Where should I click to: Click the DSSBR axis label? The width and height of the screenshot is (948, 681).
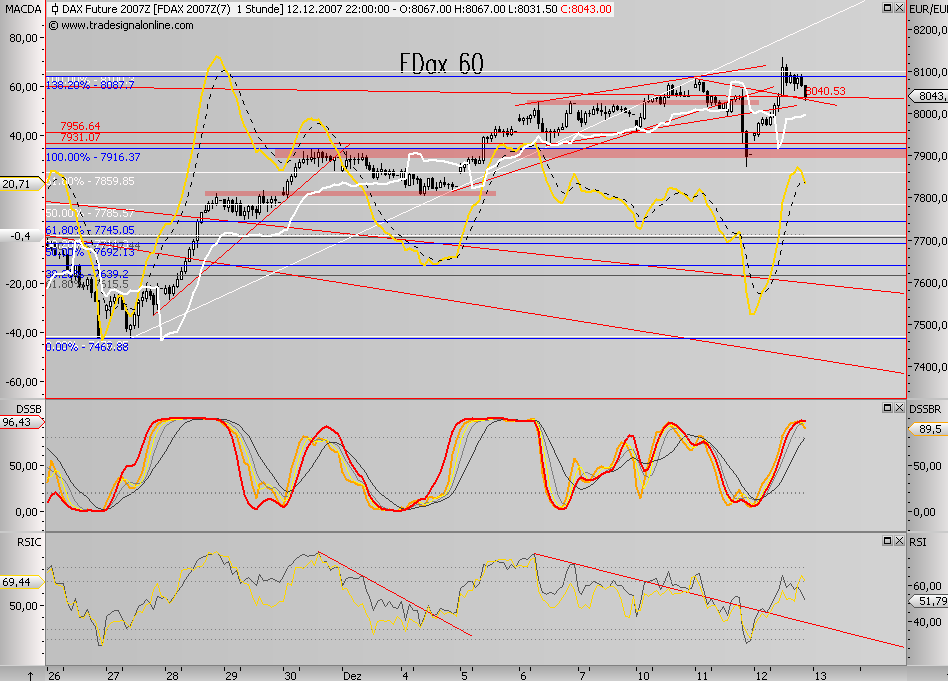pos(925,409)
